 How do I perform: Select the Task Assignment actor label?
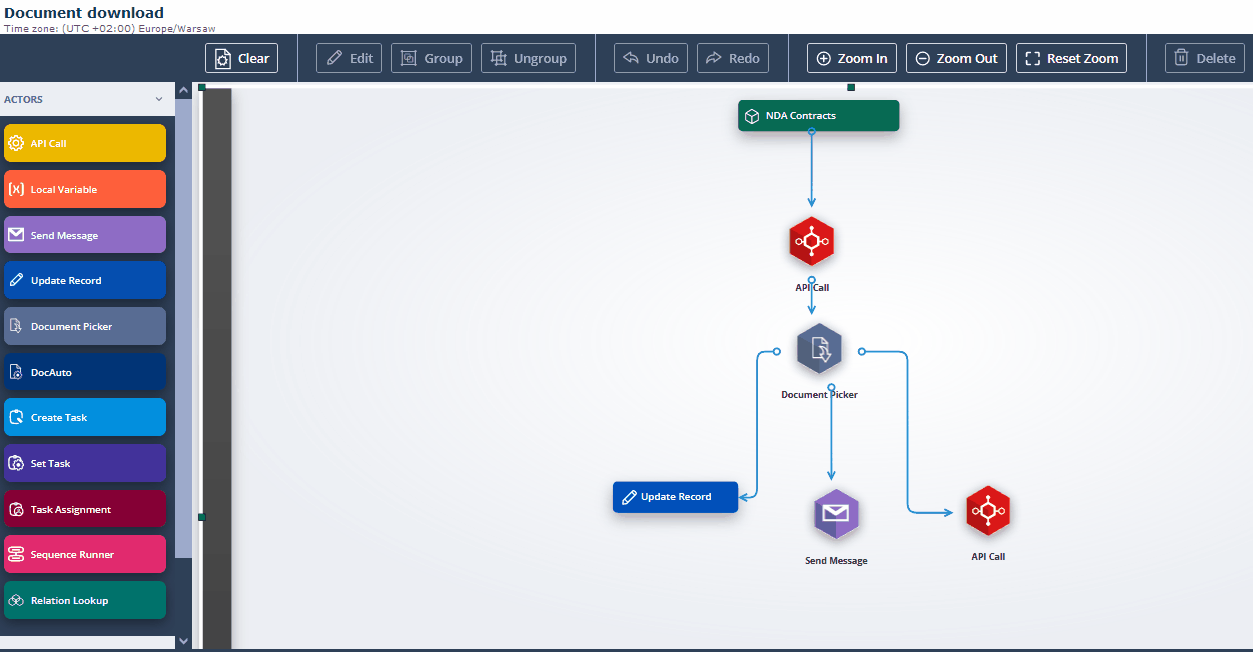pyautogui.click(x=71, y=510)
